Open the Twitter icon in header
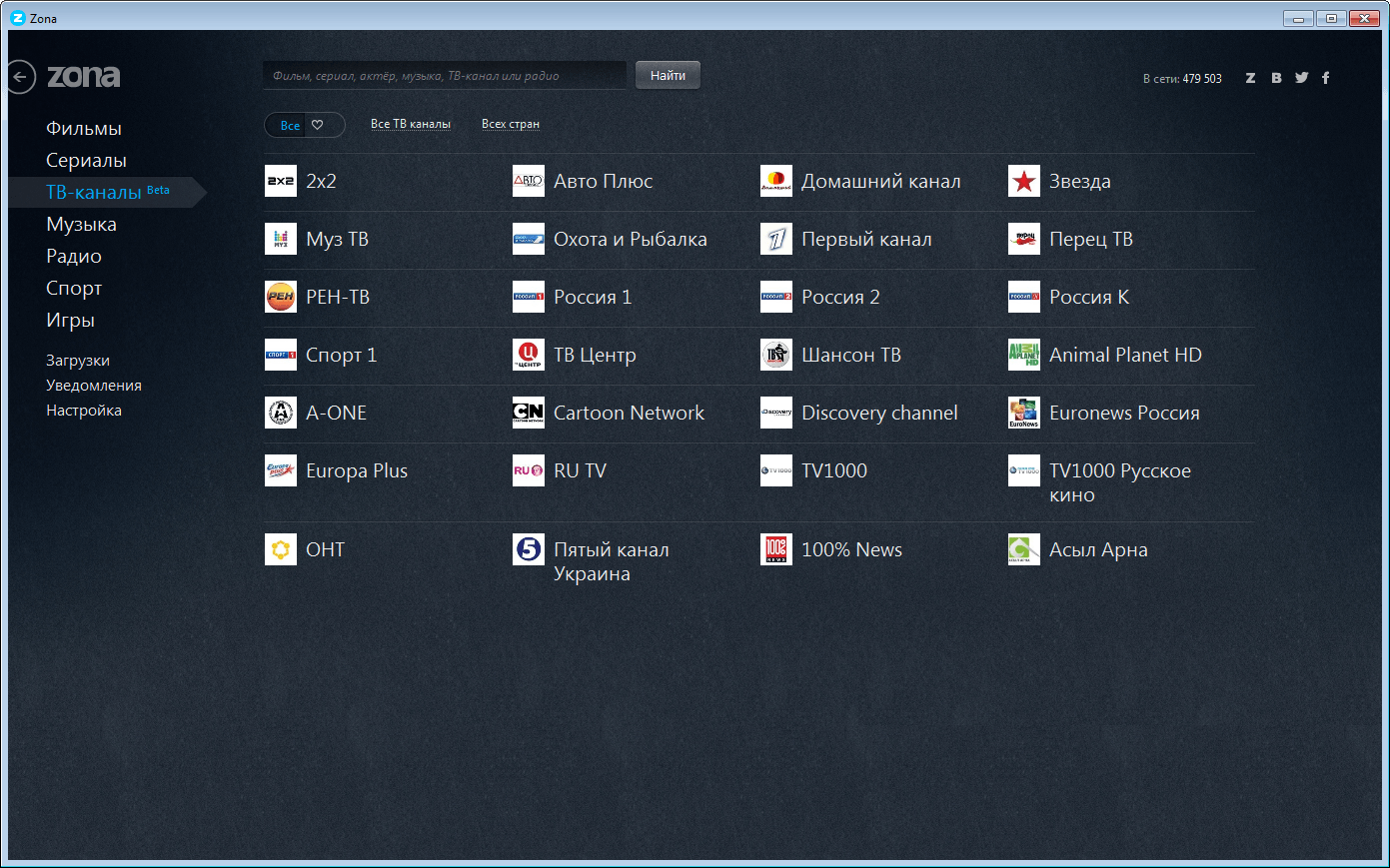 (x=1301, y=78)
